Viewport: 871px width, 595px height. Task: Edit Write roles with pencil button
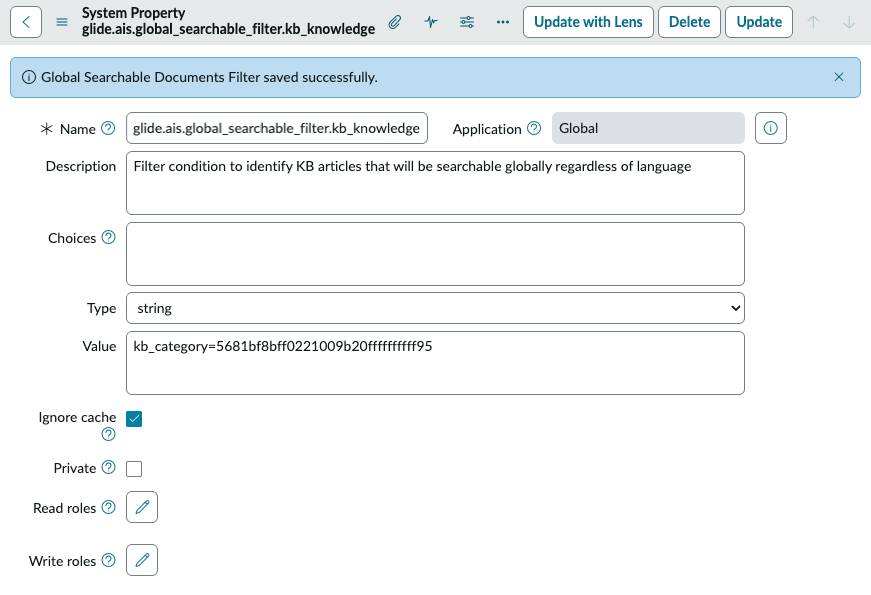pos(142,560)
